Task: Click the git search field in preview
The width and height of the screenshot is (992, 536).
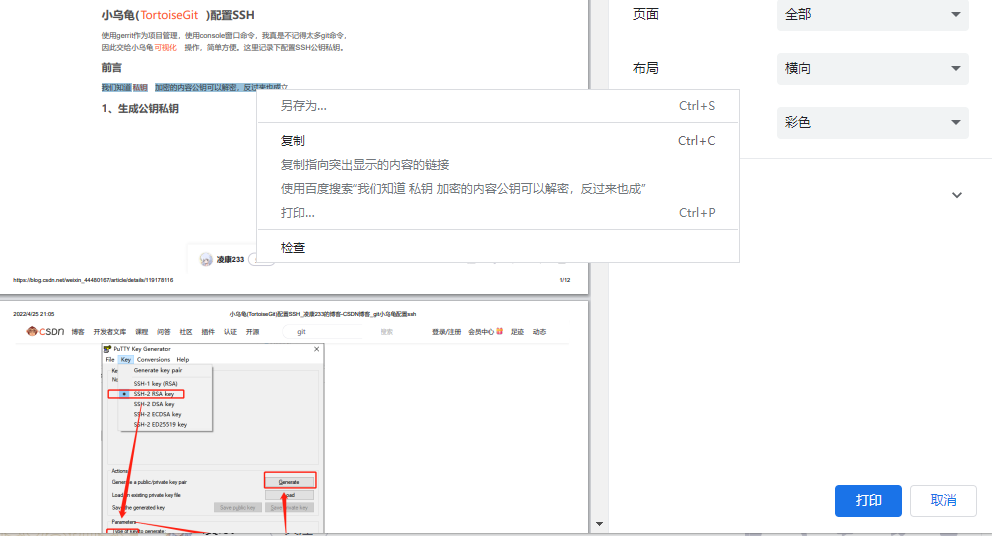Action: [x=325, y=332]
